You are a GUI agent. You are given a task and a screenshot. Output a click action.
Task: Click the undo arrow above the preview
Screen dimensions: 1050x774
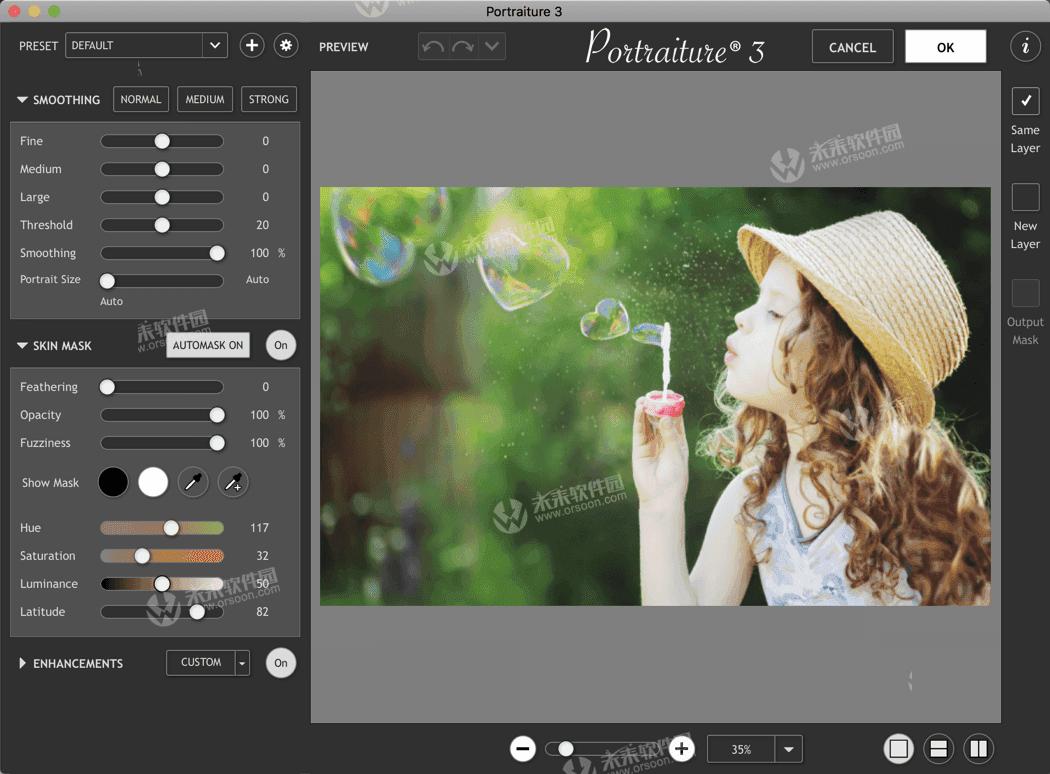[x=432, y=45]
